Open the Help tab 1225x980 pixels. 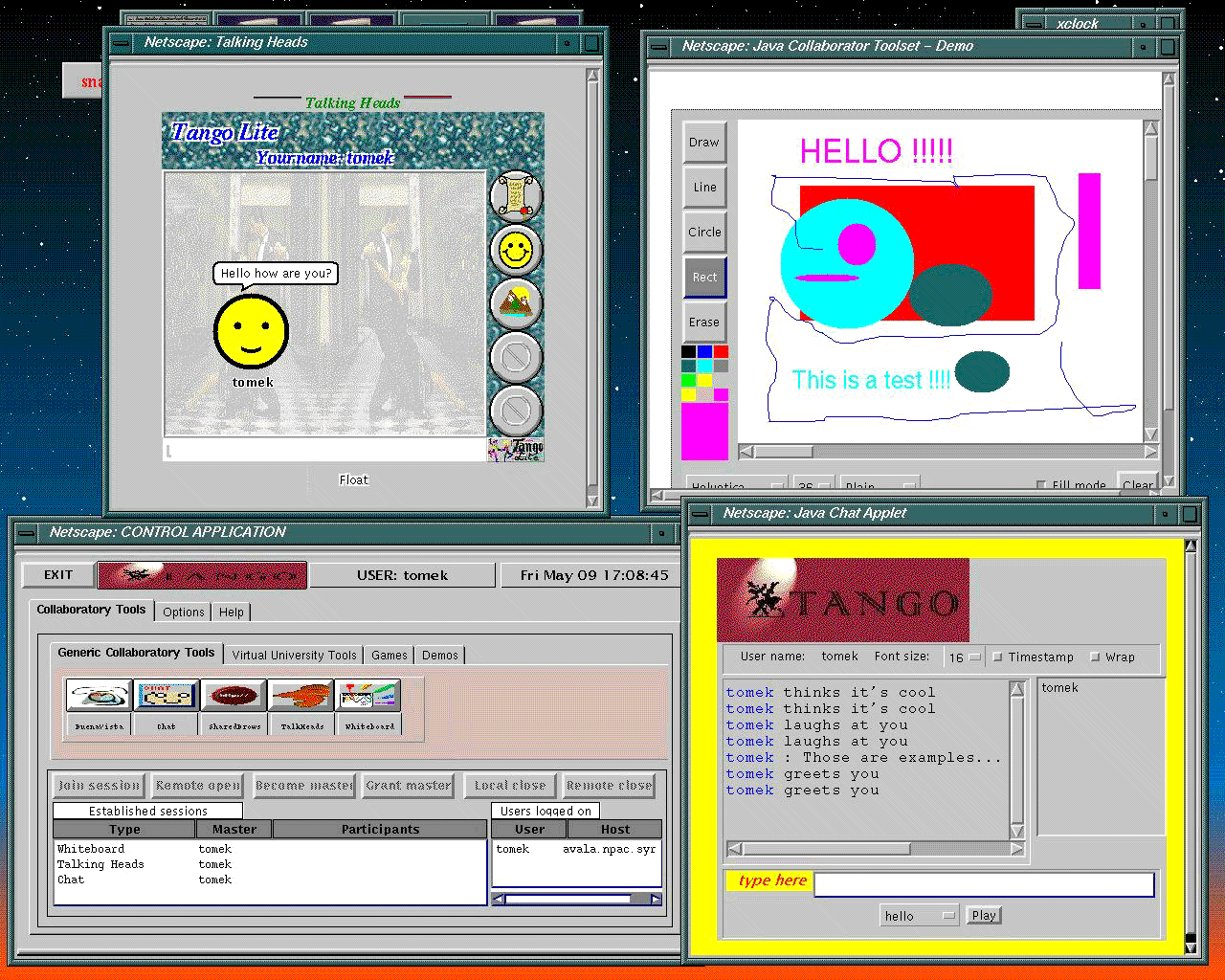pos(232,612)
